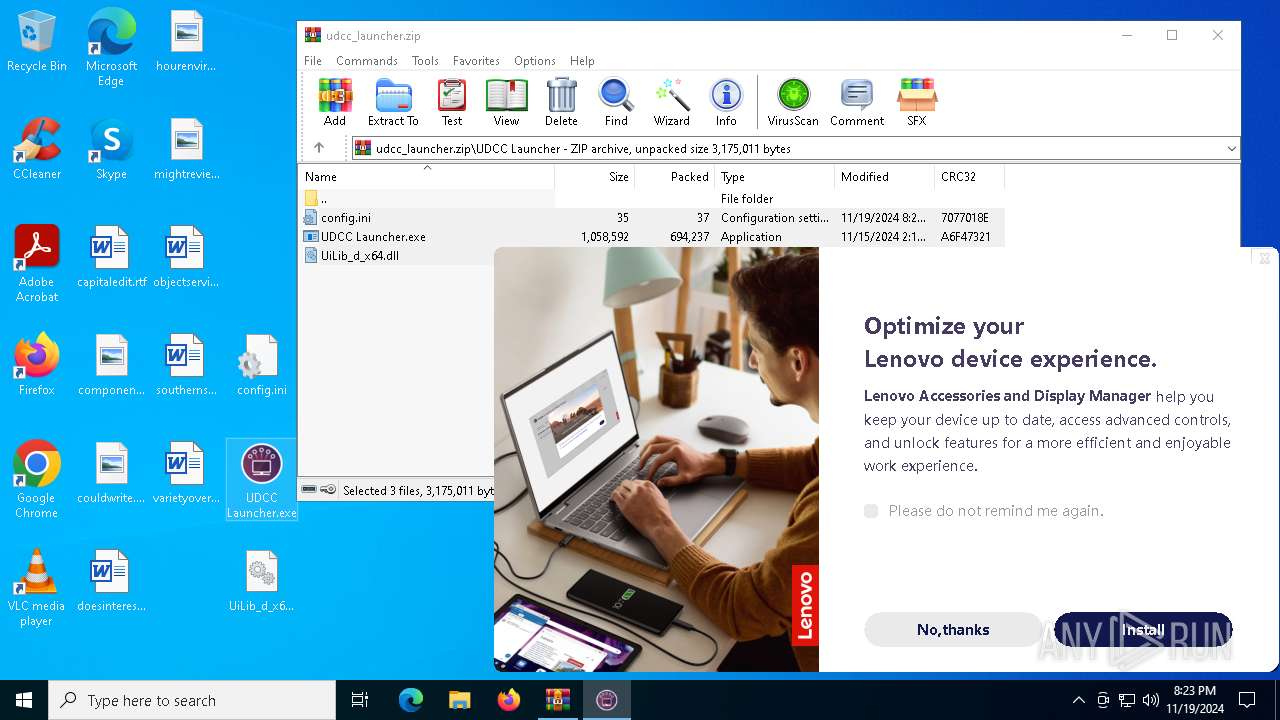Sort by Type column header
This screenshot has width=1280, height=720.
(x=775, y=177)
